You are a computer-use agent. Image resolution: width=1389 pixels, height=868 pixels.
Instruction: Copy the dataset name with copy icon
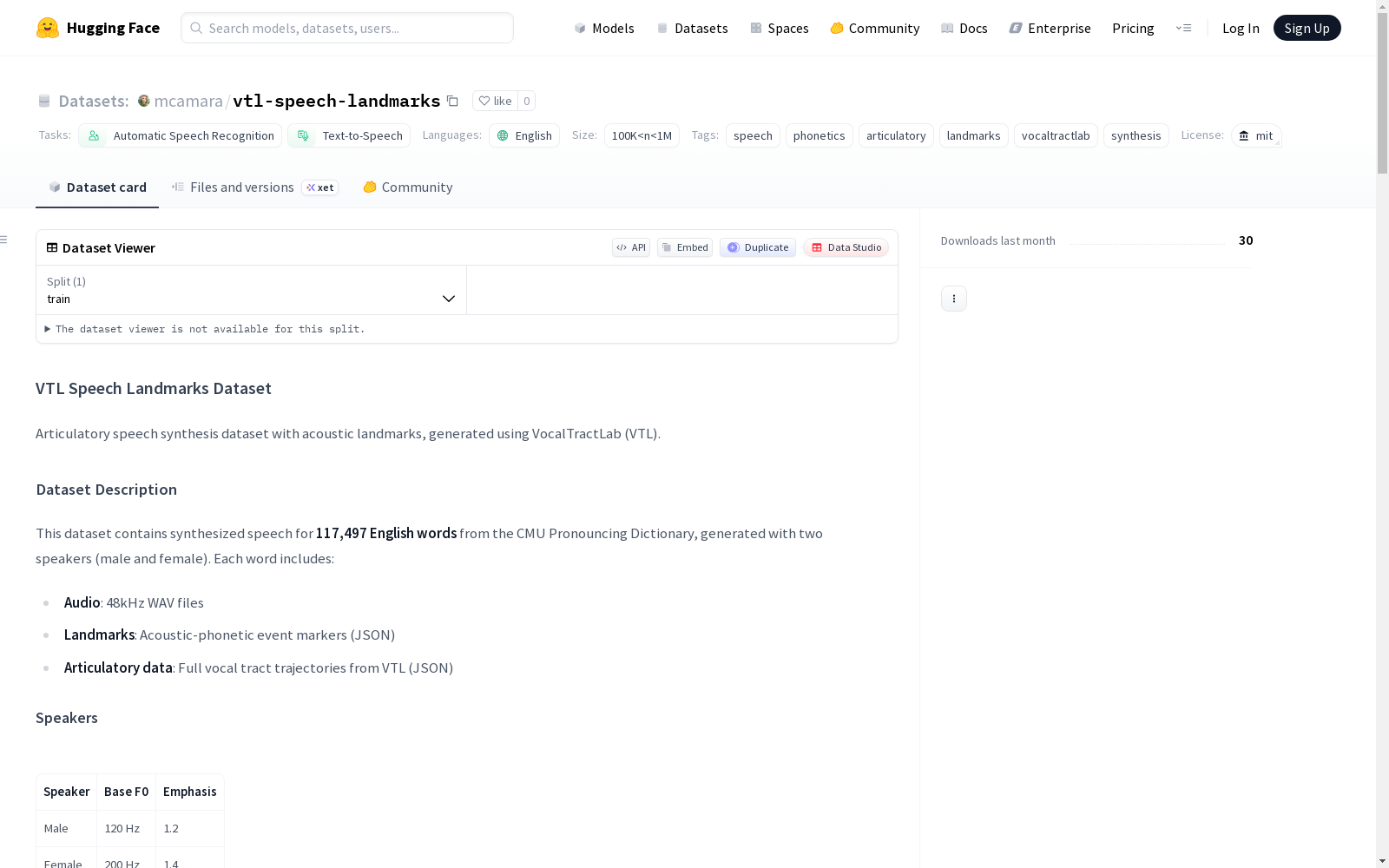(x=452, y=101)
